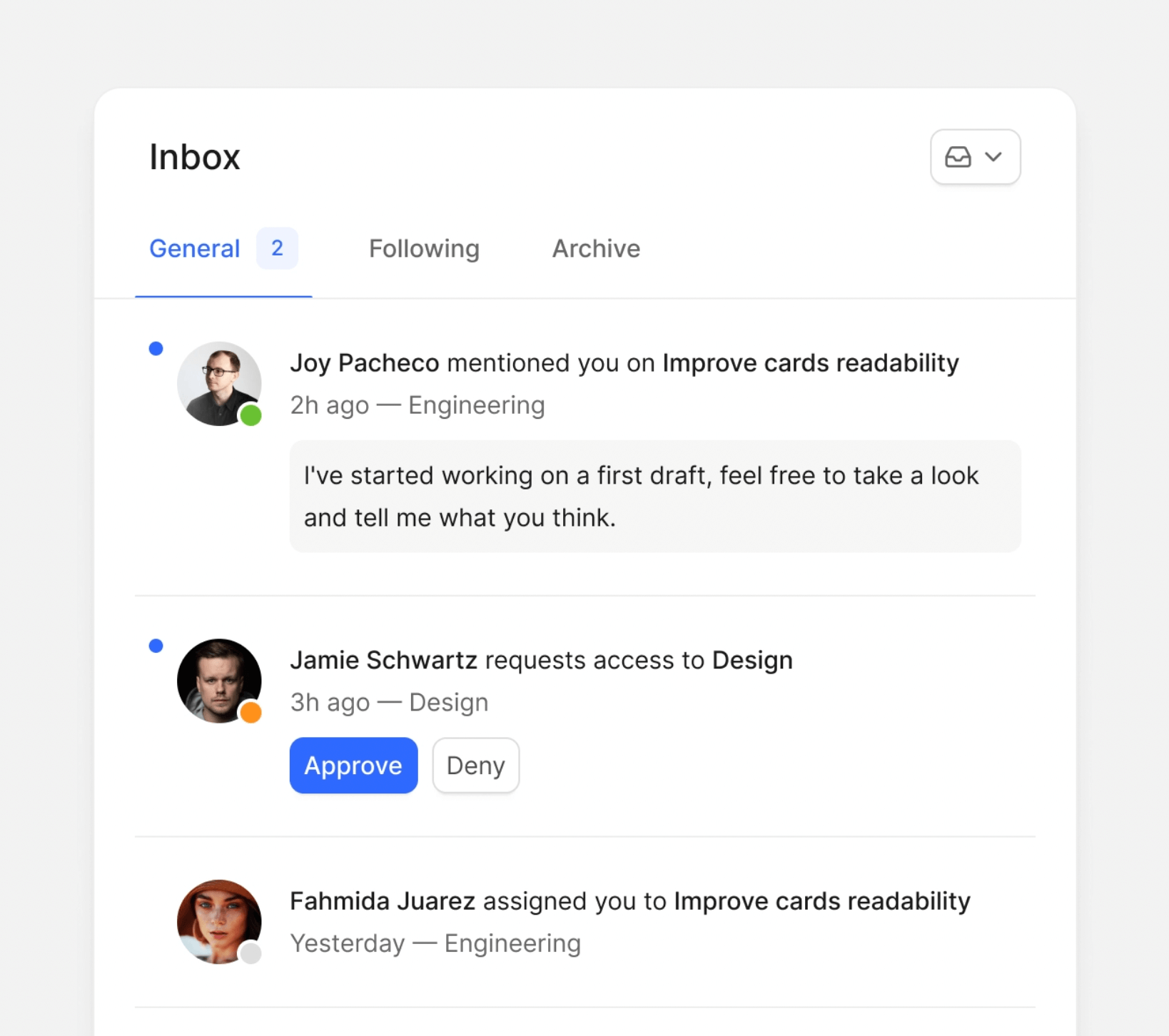This screenshot has height=1036, width=1169.
Task: Click the Fahmida Juarez name link
Action: click(383, 901)
